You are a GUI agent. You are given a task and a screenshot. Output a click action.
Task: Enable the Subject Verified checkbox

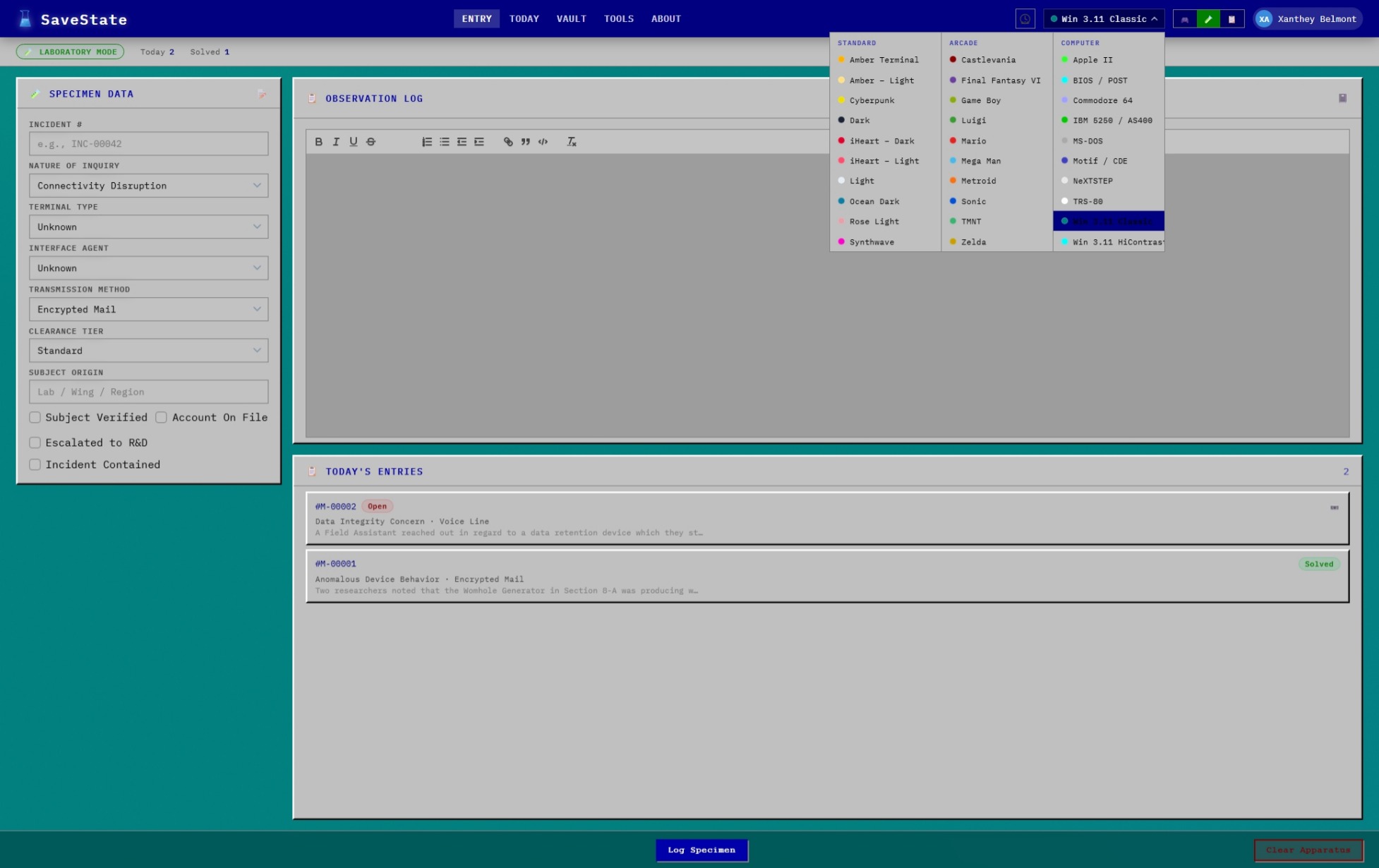pos(35,418)
